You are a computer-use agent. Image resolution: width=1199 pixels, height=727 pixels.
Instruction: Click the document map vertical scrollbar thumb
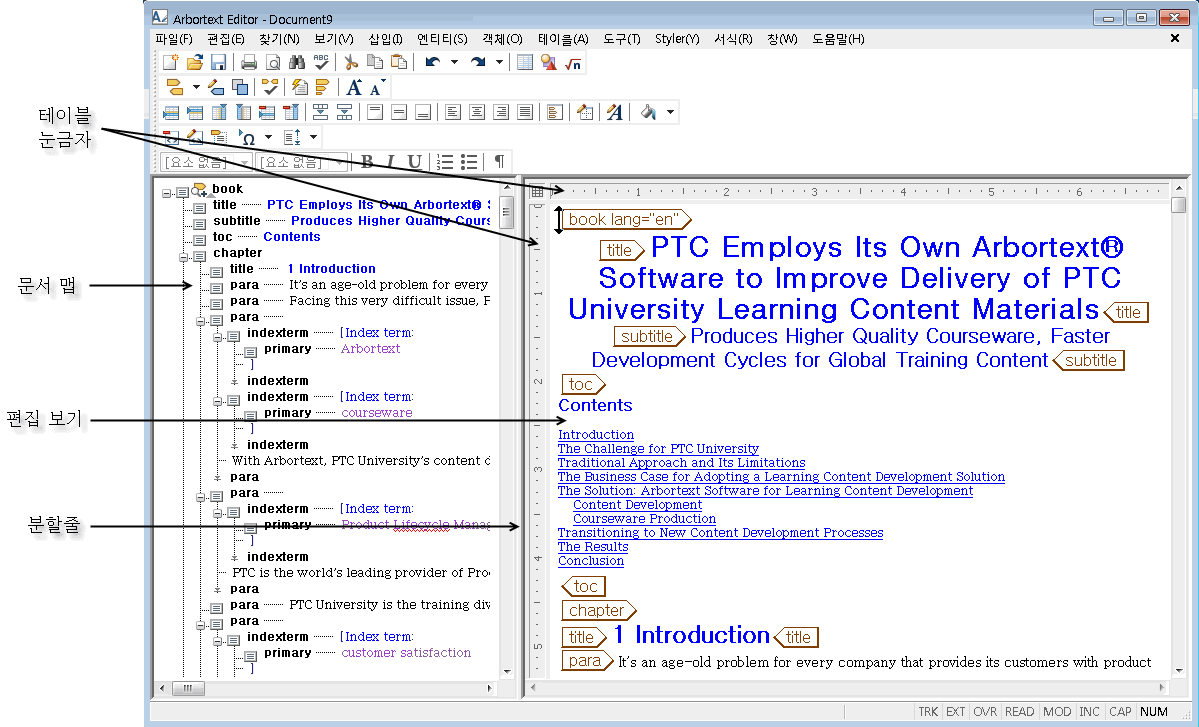click(x=506, y=213)
